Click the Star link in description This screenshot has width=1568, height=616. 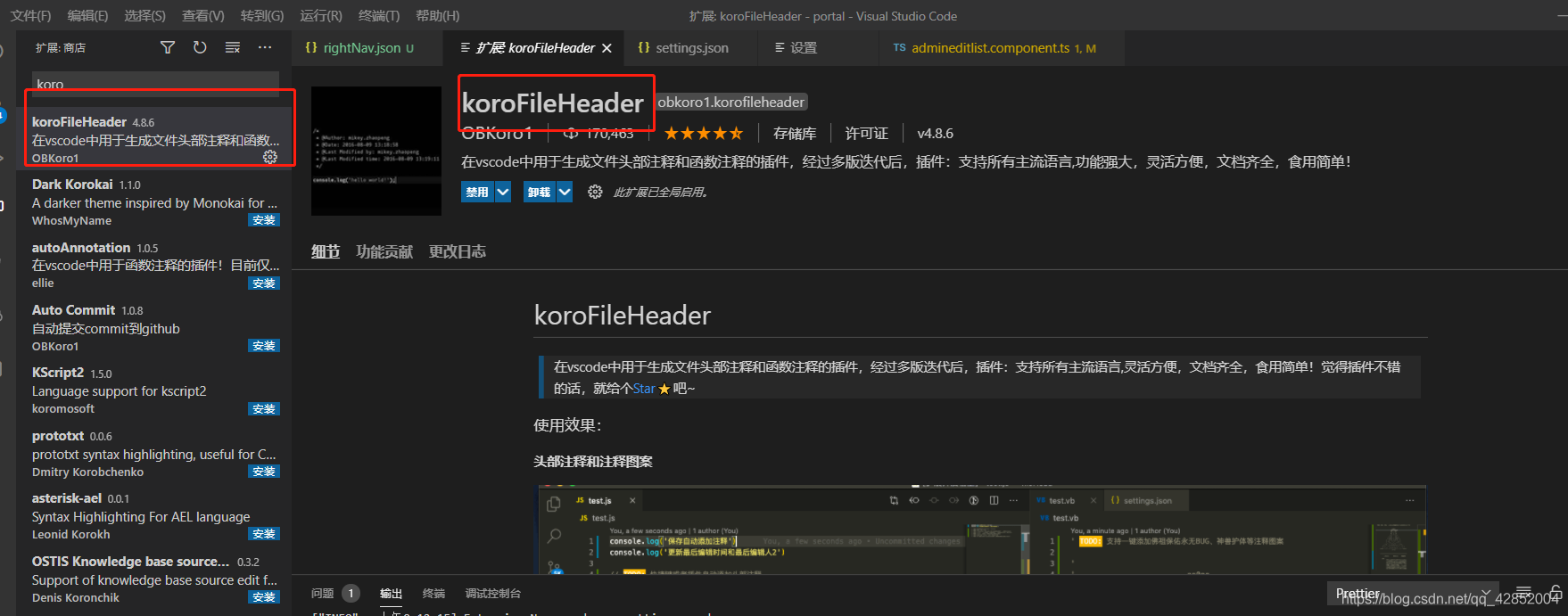[x=644, y=389]
